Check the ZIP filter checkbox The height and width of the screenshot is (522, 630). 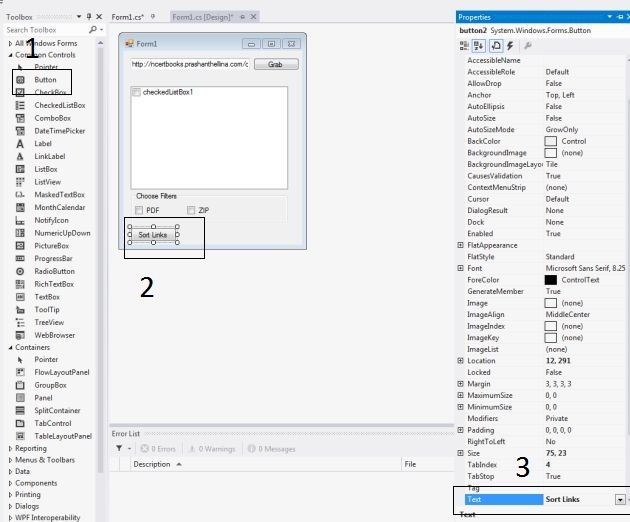pyautogui.click(x=191, y=210)
